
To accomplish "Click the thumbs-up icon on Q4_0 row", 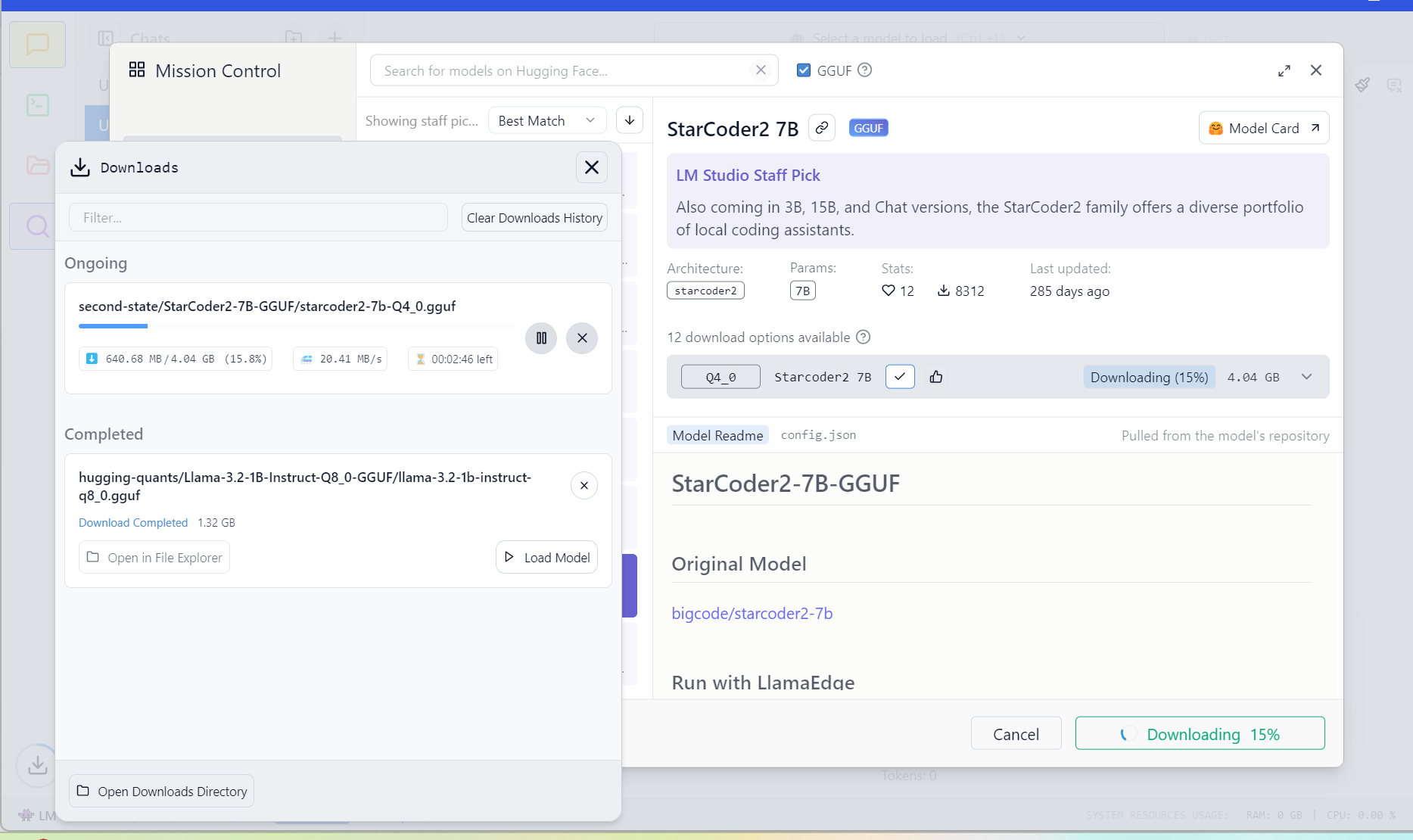I will [936, 377].
